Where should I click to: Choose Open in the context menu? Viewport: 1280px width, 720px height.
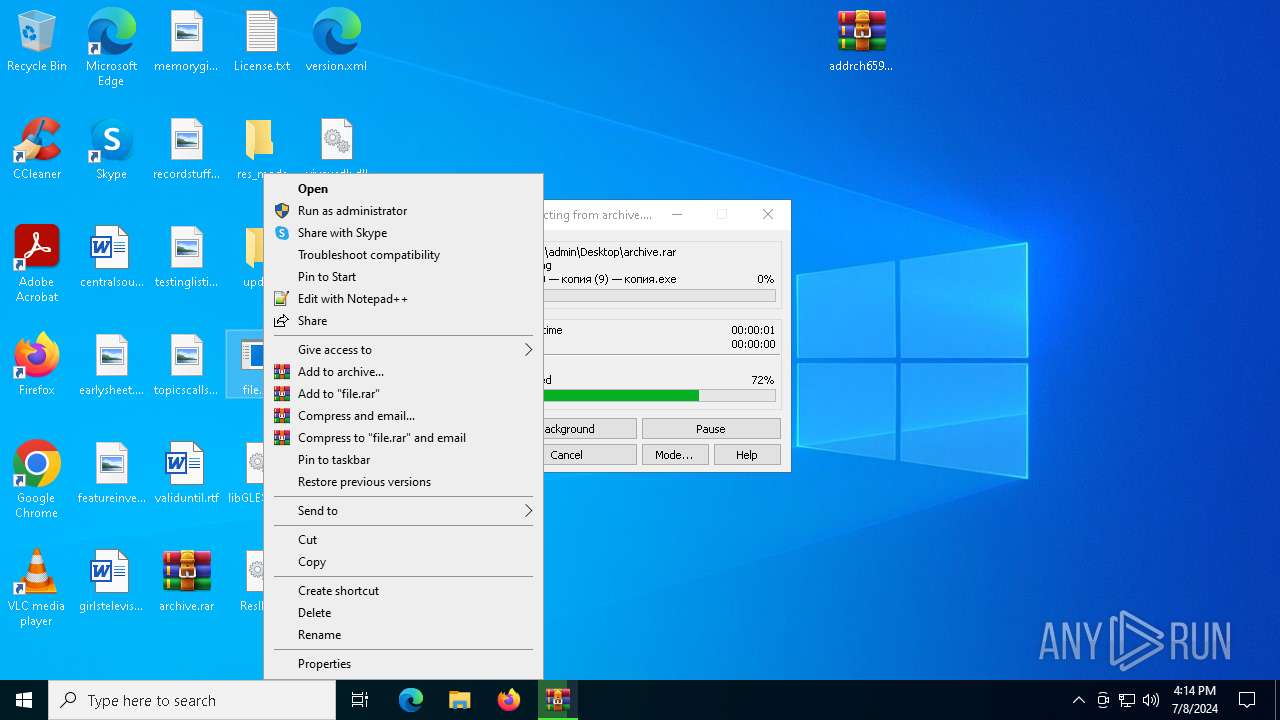[403, 189]
